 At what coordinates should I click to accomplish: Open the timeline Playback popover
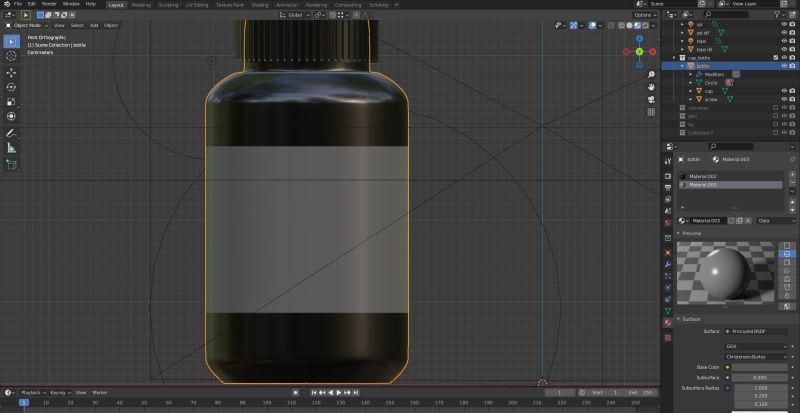click(33, 393)
